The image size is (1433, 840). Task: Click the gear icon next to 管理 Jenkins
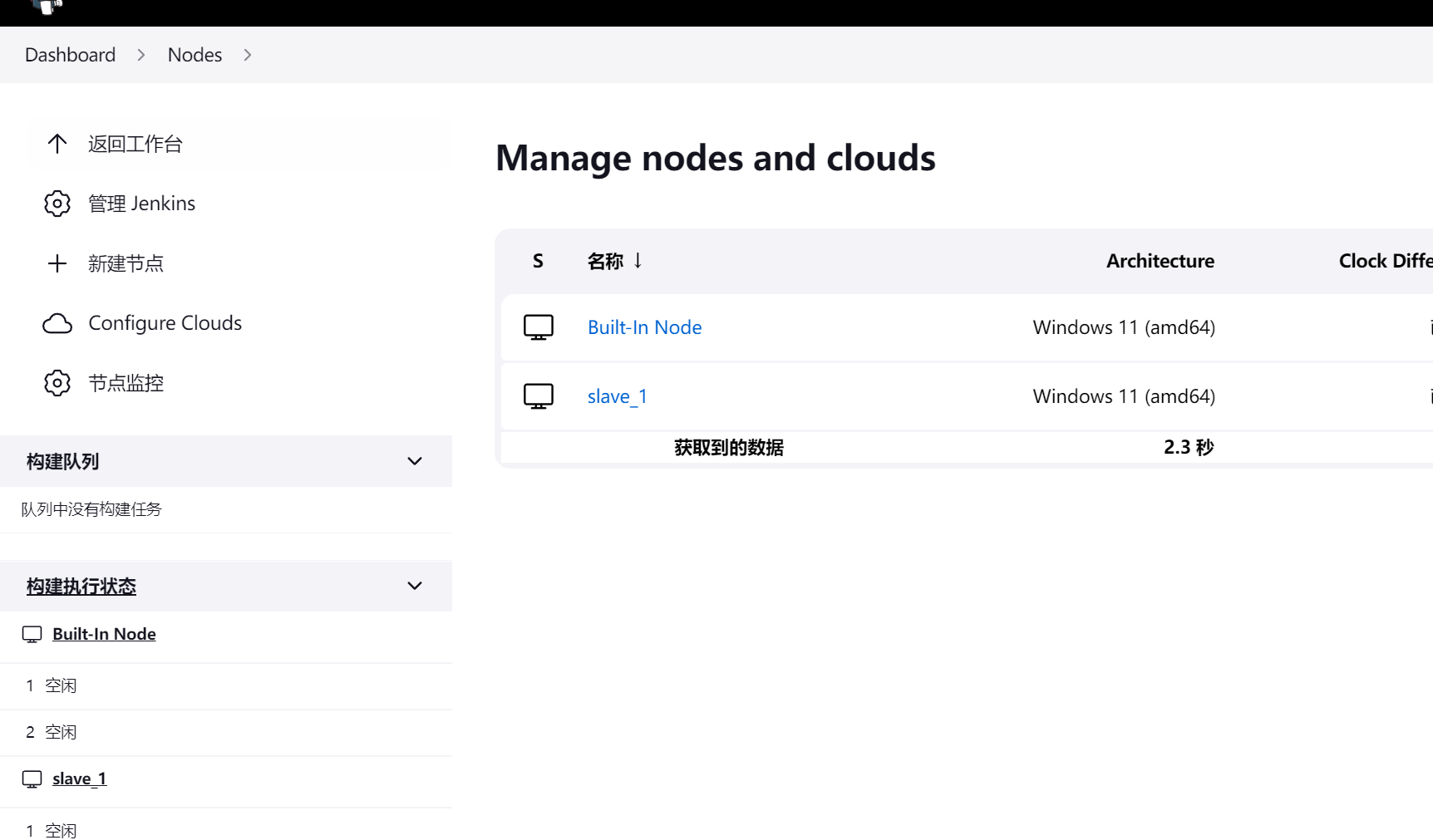(57, 204)
